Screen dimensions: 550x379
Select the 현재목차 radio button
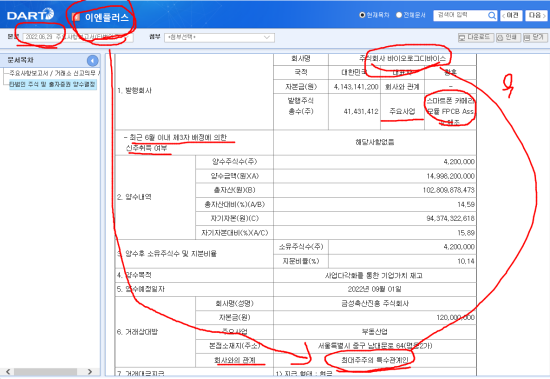click(362, 15)
